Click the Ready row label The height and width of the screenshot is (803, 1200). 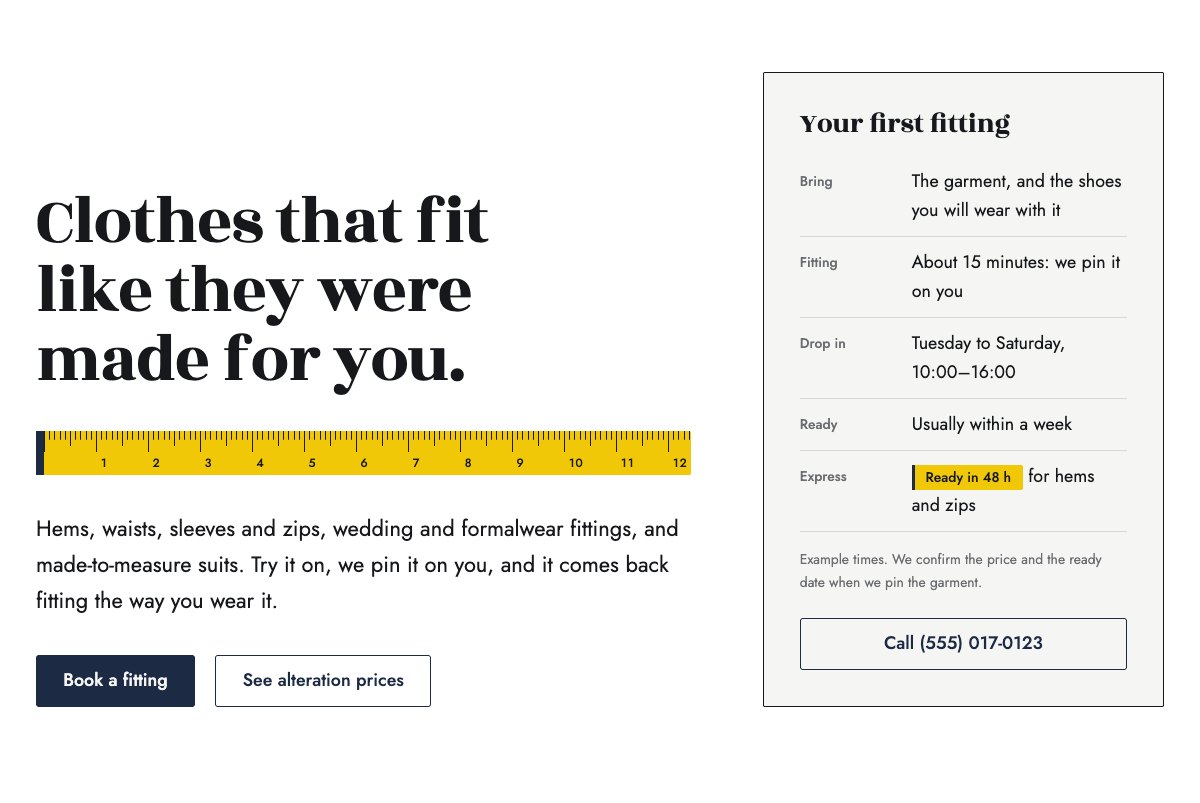coord(819,425)
